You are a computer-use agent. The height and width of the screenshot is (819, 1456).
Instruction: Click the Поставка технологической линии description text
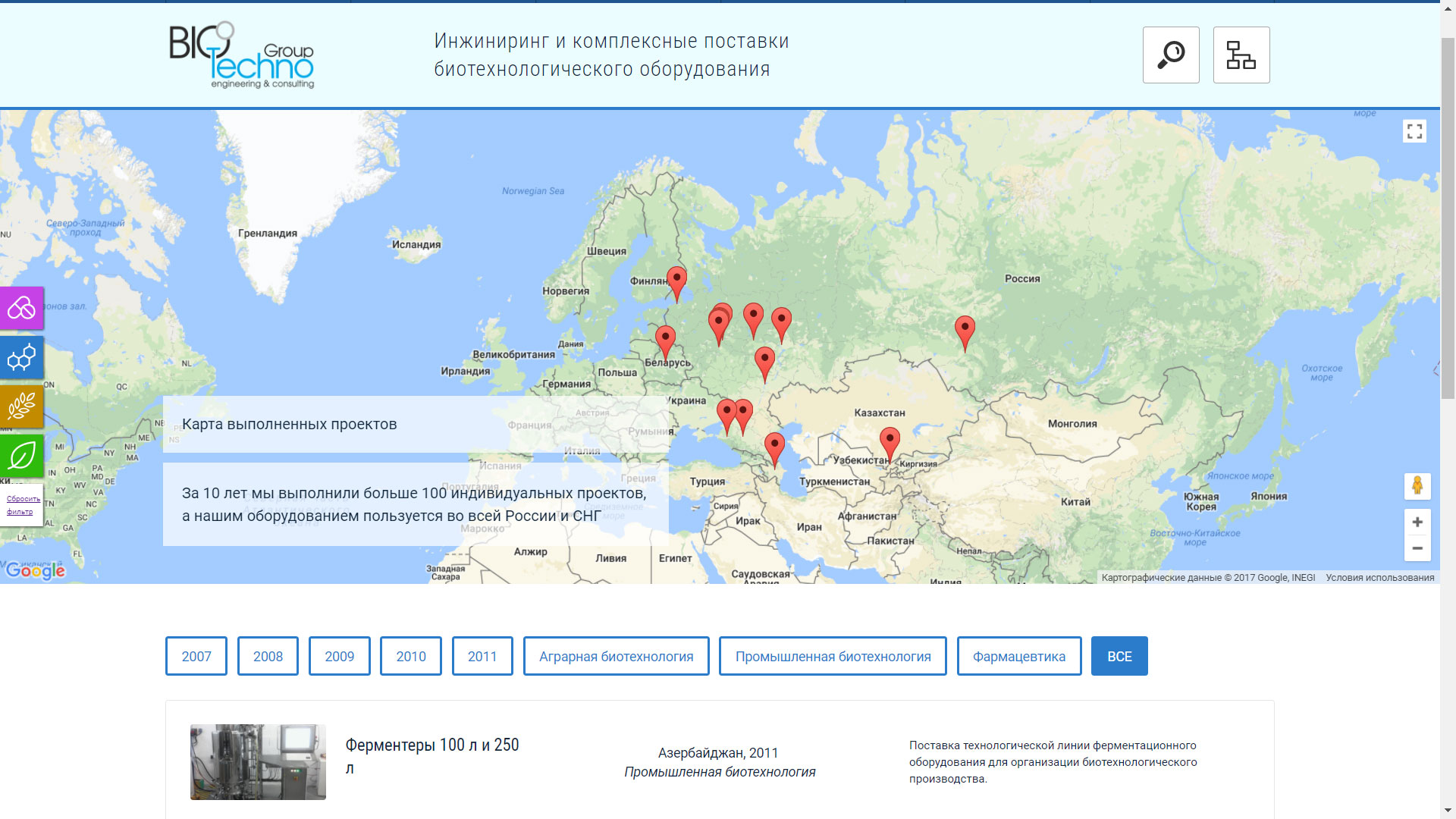coord(1053,762)
